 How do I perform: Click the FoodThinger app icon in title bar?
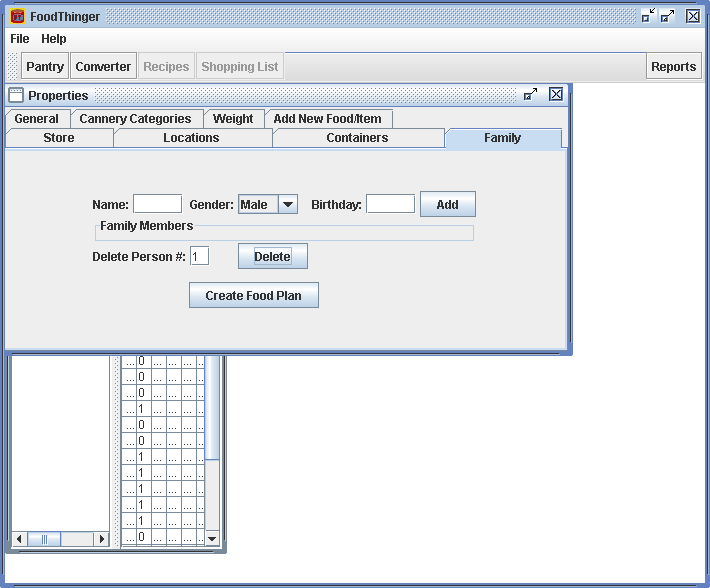tap(17, 16)
